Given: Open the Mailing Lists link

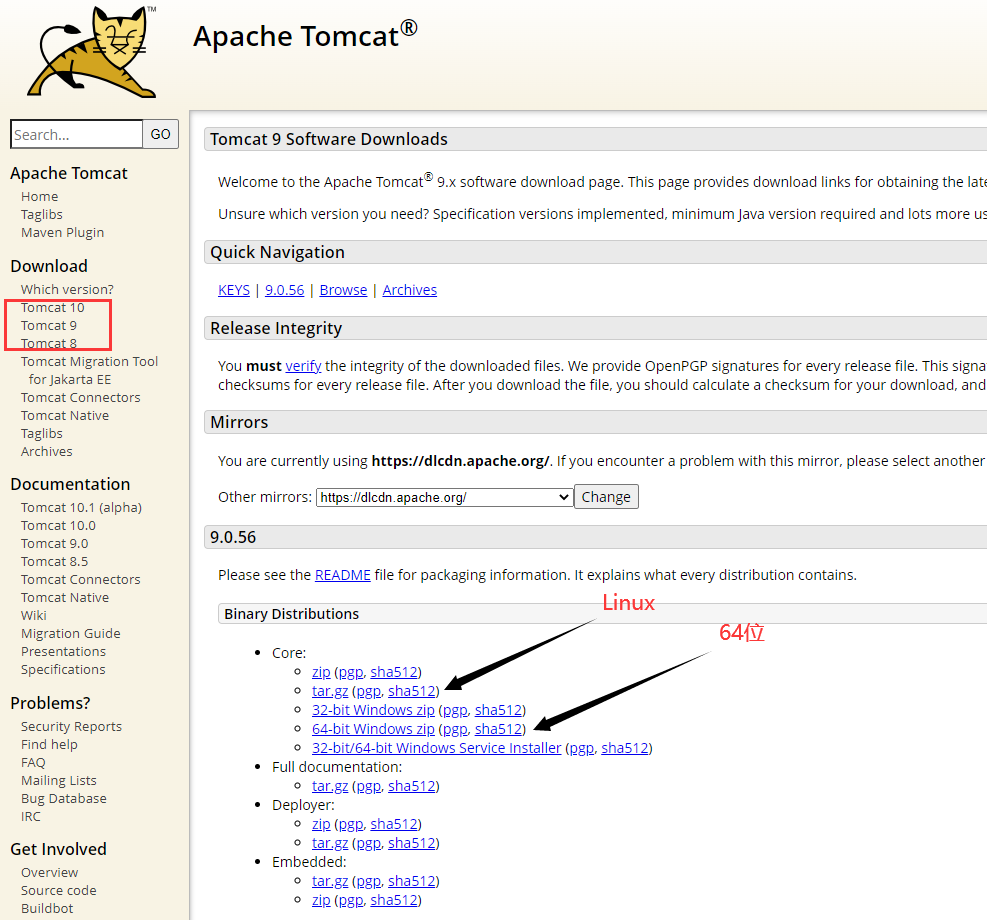Looking at the screenshot, I should tap(59, 780).
